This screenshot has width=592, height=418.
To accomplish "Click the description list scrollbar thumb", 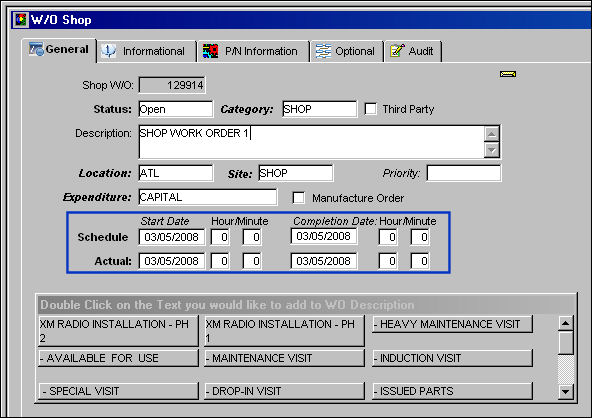I will click(x=566, y=342).
